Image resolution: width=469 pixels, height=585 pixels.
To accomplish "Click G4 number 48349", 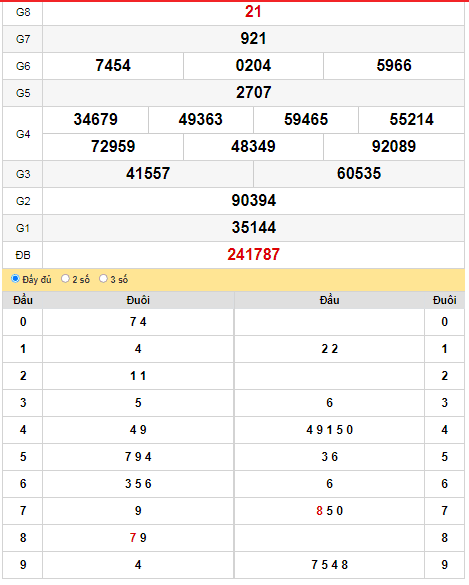I will 253,147.
